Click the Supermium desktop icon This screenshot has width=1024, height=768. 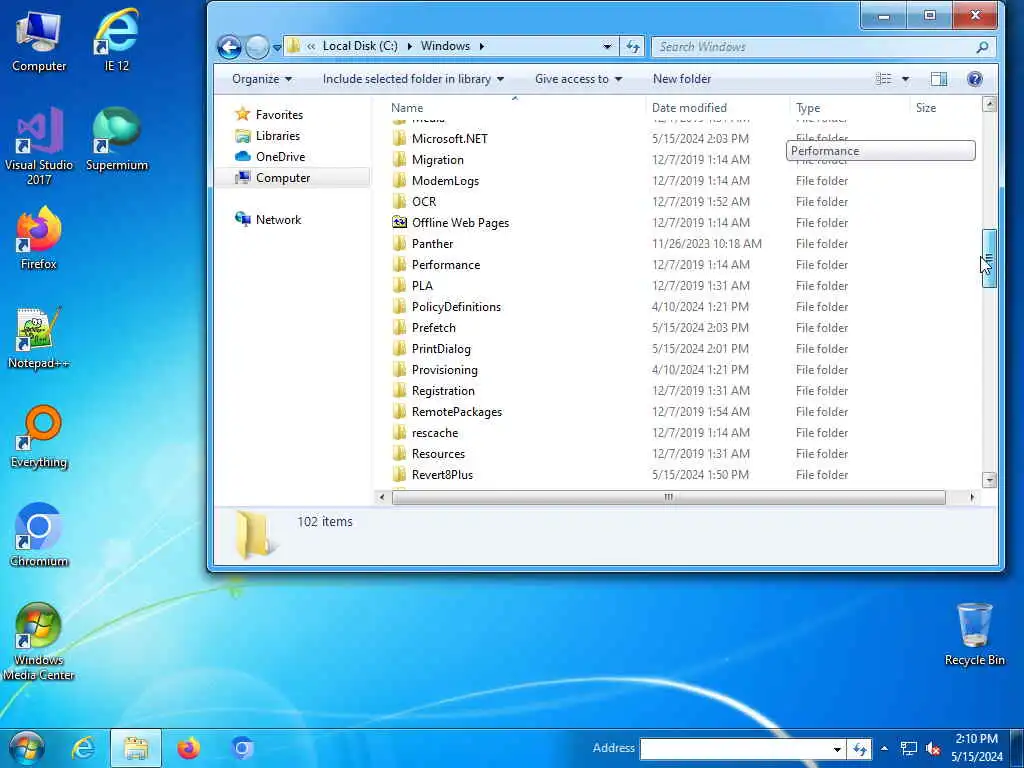click(x=118, y=140)
